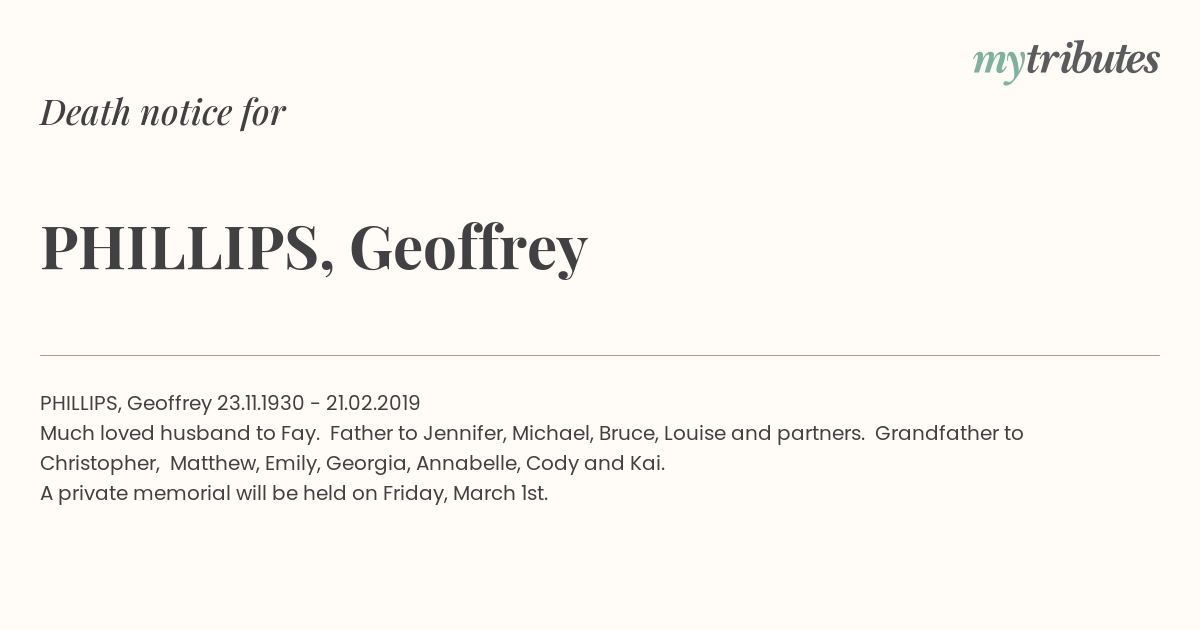Select the "Death notice for" heading
Viewport: 1200px width, 630px height.
click(x=163, y=113)
